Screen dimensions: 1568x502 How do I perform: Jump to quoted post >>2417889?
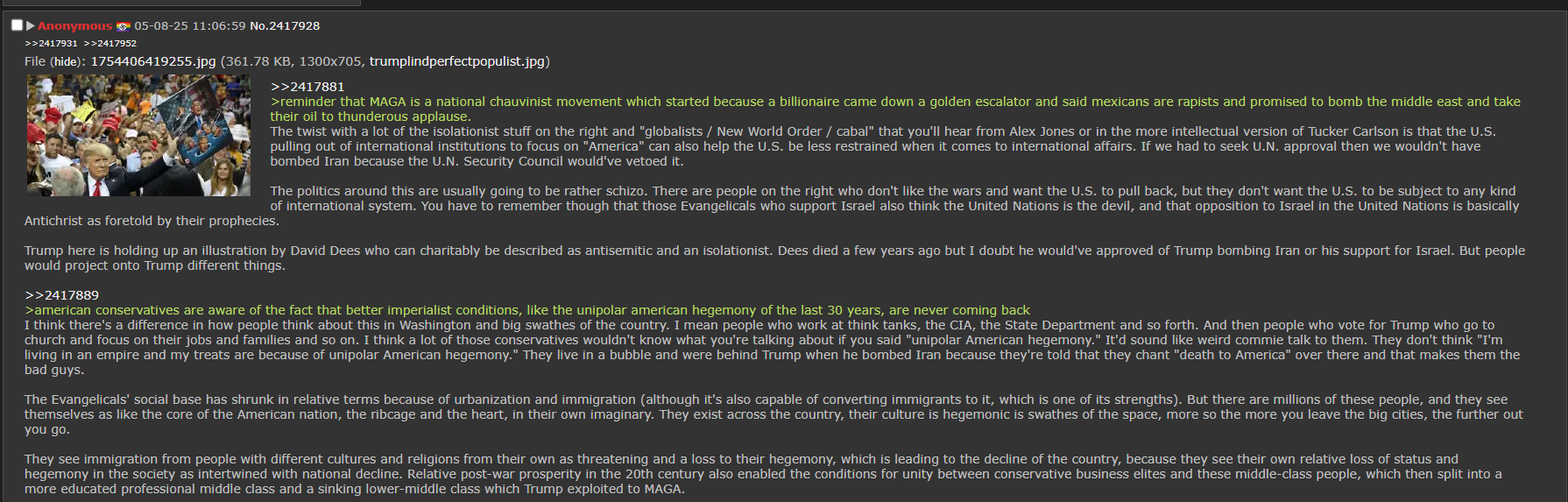pyautogui.click(x=61, y=295)
